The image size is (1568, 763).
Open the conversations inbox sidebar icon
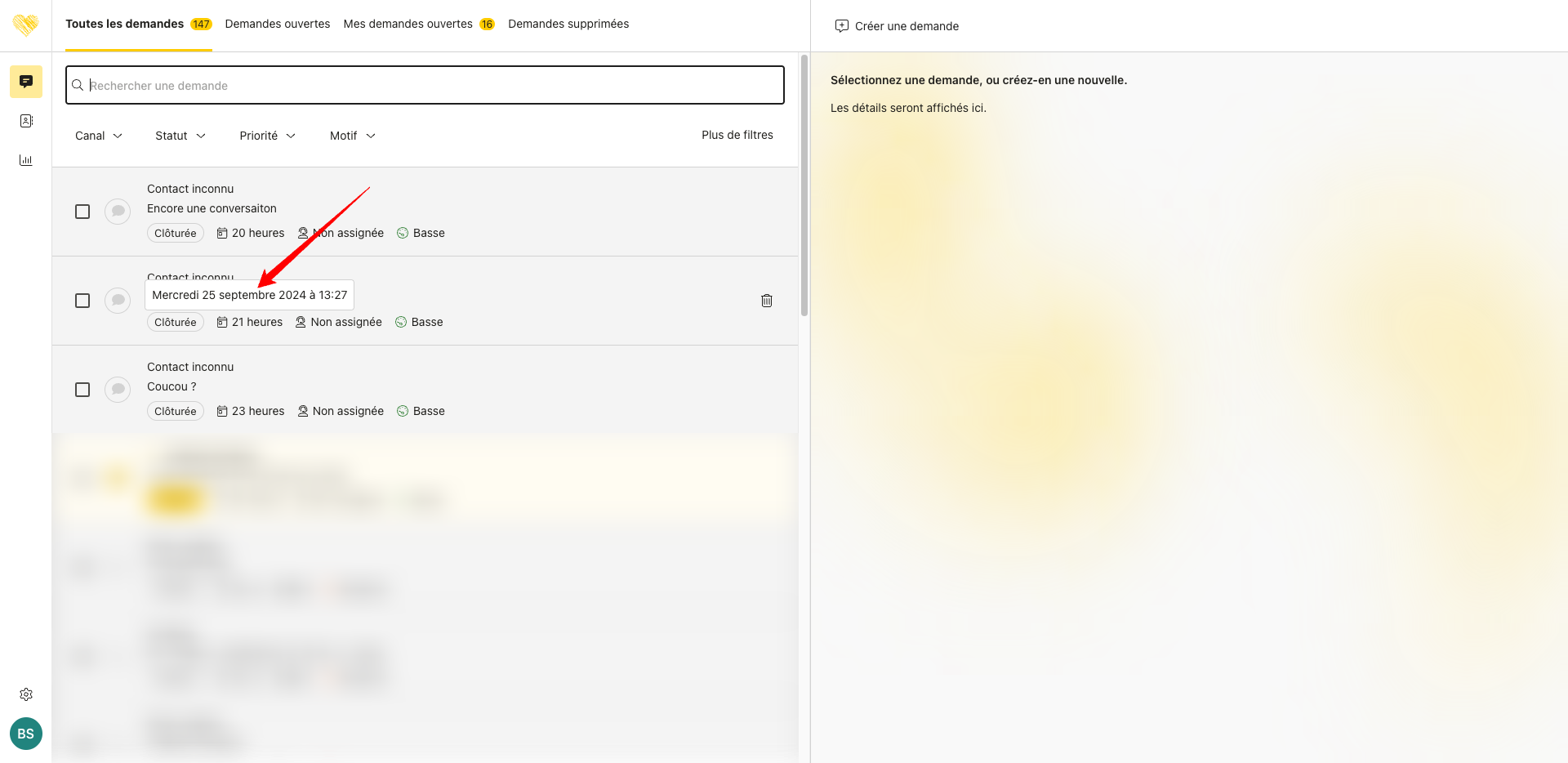26,82
